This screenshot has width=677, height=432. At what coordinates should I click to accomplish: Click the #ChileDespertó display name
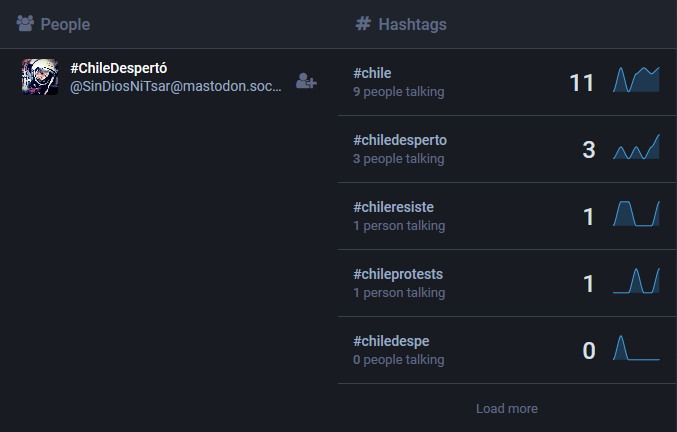pyautogui.click(x=118, y=68)
